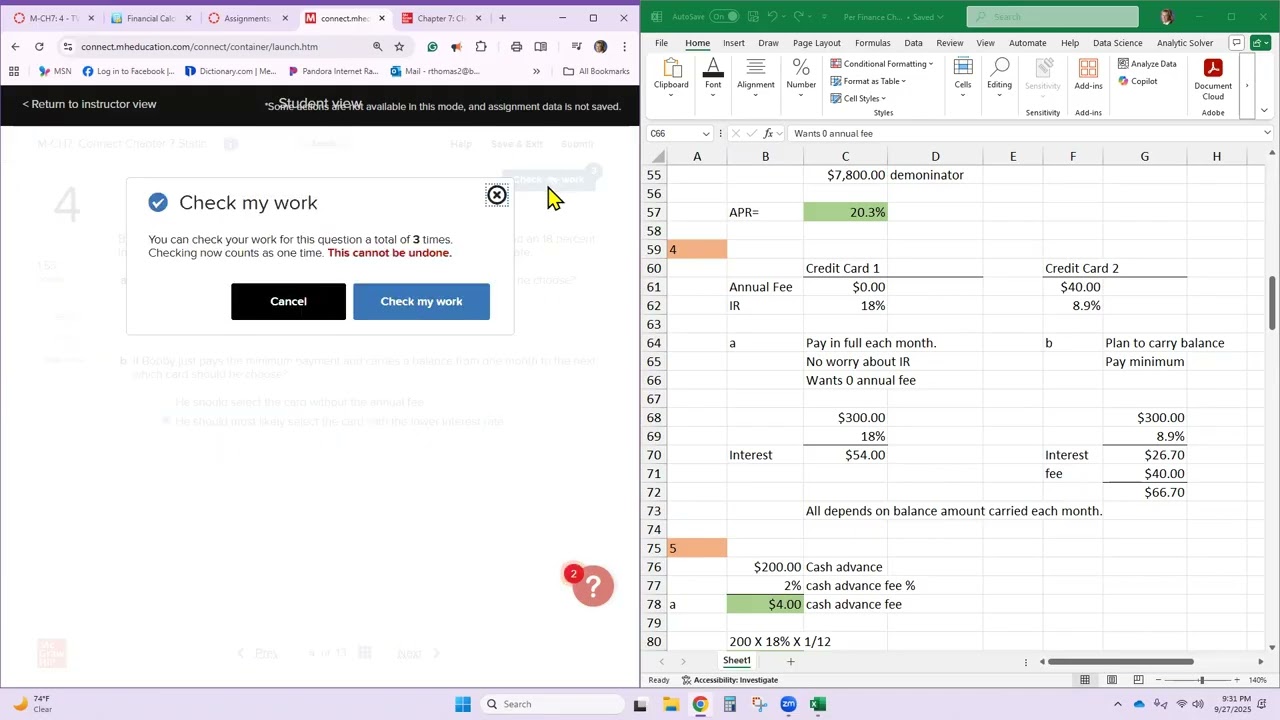Image resolution: width=1280 pixels, height=720 pixels.
Task: Open the Pandora Internet Radio bookmark
Action: [x=333, y=71]
